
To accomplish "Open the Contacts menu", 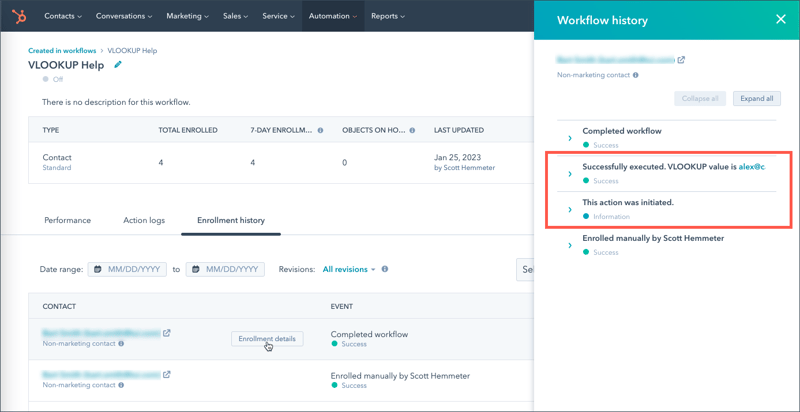I will (x=63, y=16).
